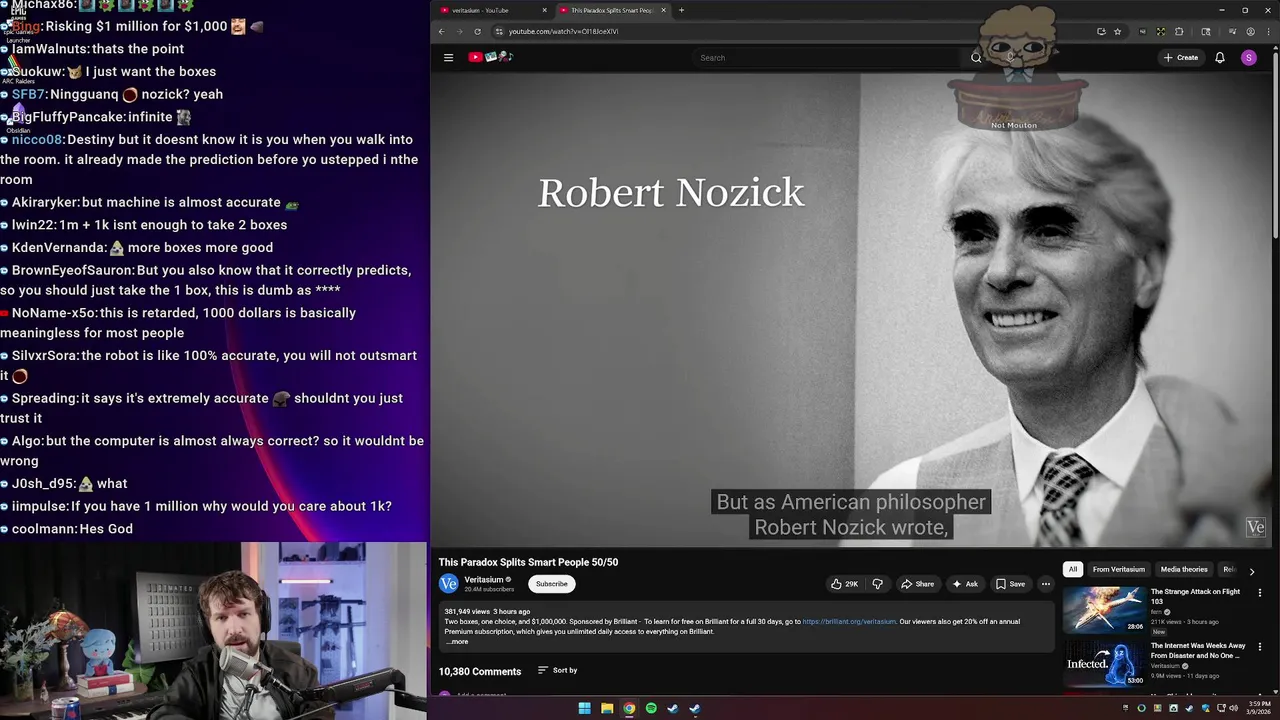
Task: Open the account avatar menu
Action: click(1248, 57)
